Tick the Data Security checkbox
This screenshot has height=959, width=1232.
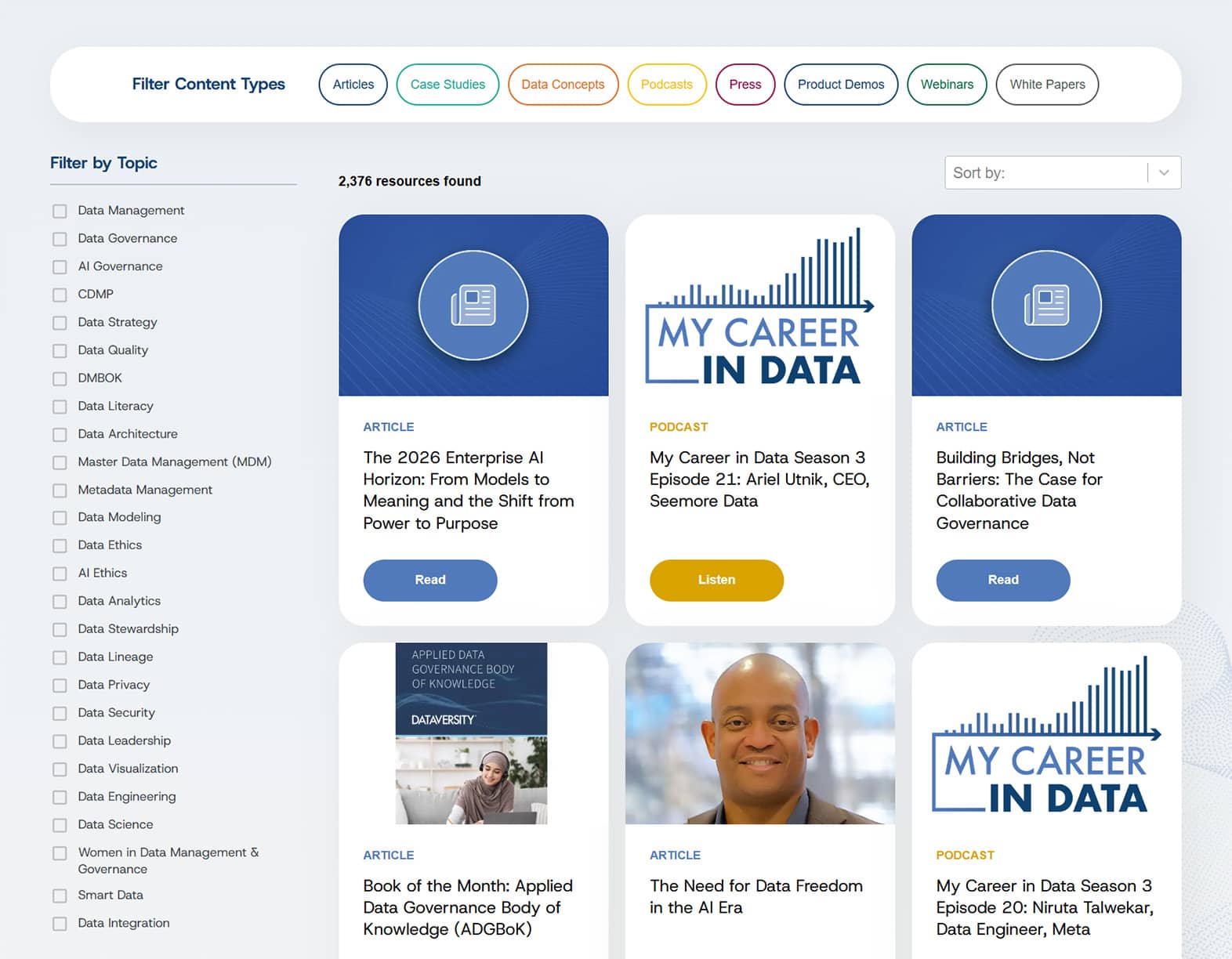tap(60, 713)
